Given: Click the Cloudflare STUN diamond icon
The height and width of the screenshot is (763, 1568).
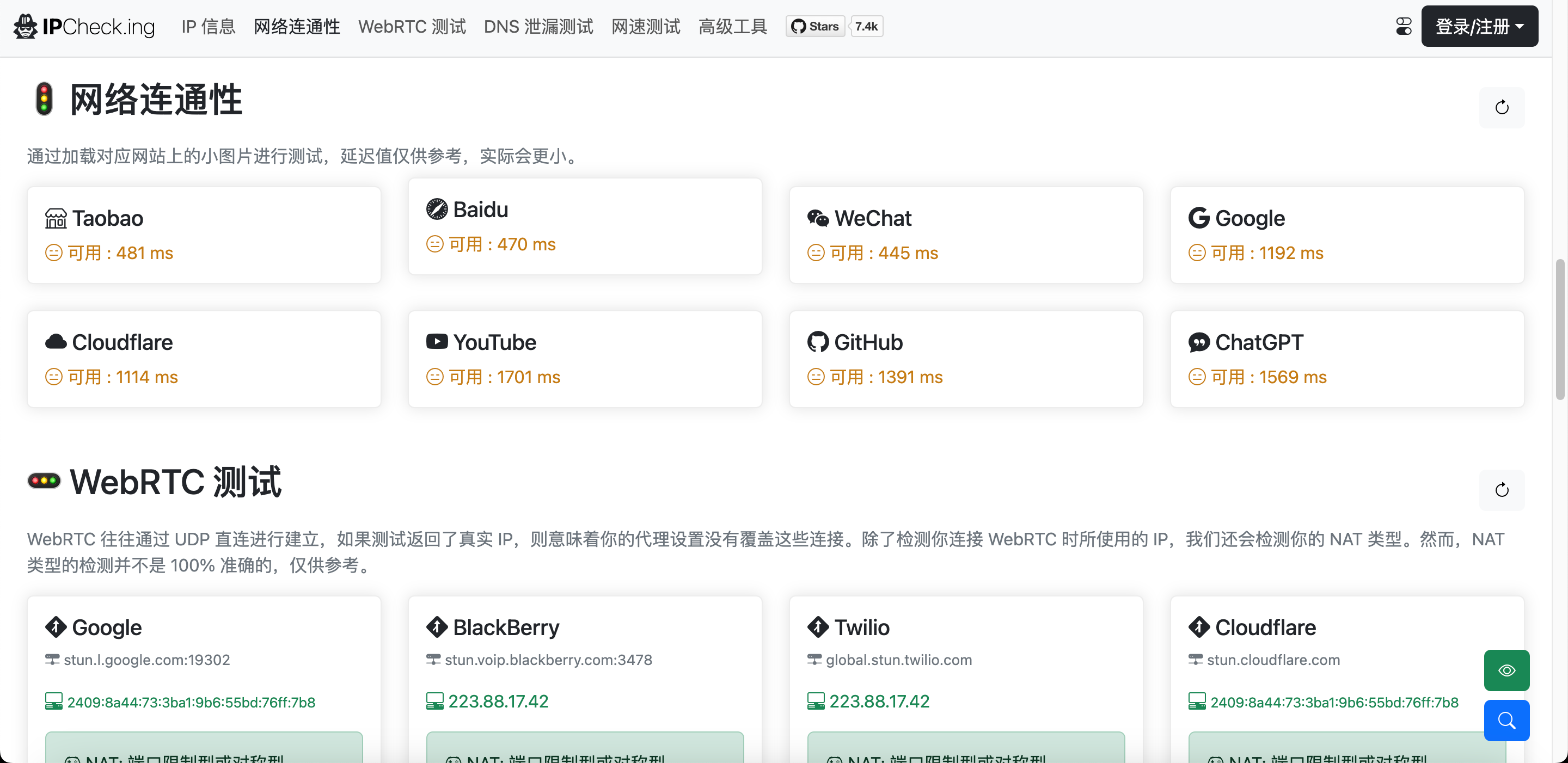Looking at the screenshot, I should pyautogui.click(x=1198, y=627).
